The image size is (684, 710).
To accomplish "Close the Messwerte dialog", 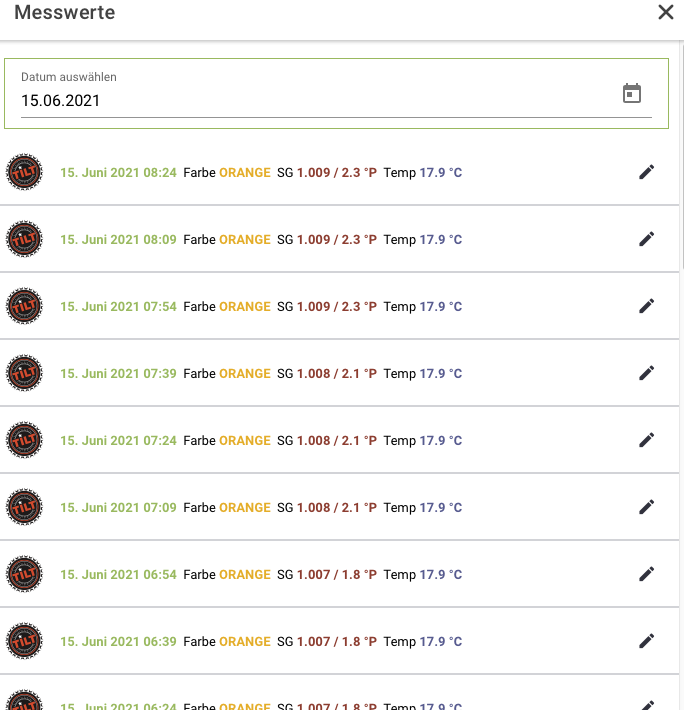I will pyautogui.click(x=665, y=13).
